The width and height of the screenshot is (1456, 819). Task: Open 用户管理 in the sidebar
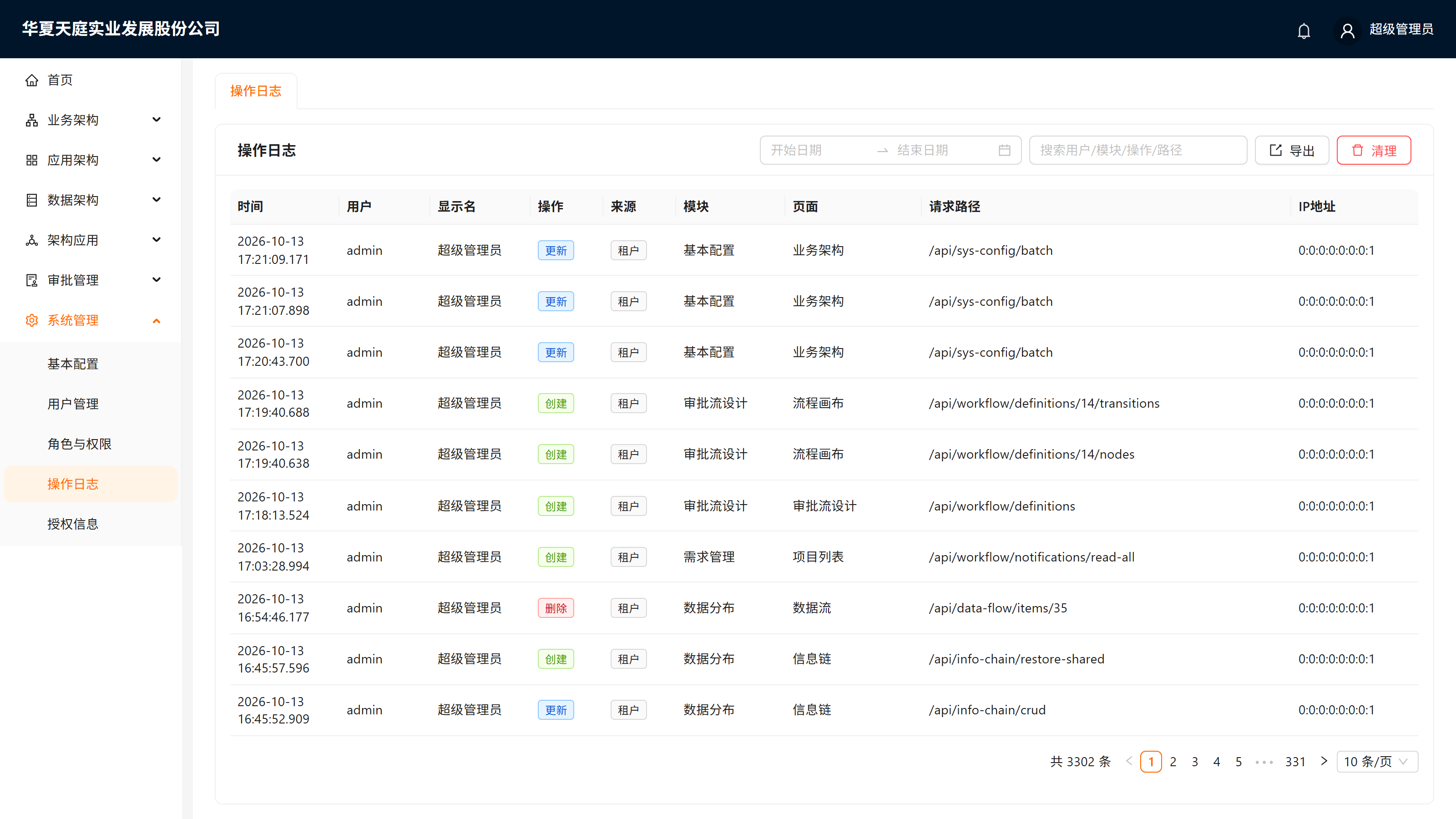(91, 404)
